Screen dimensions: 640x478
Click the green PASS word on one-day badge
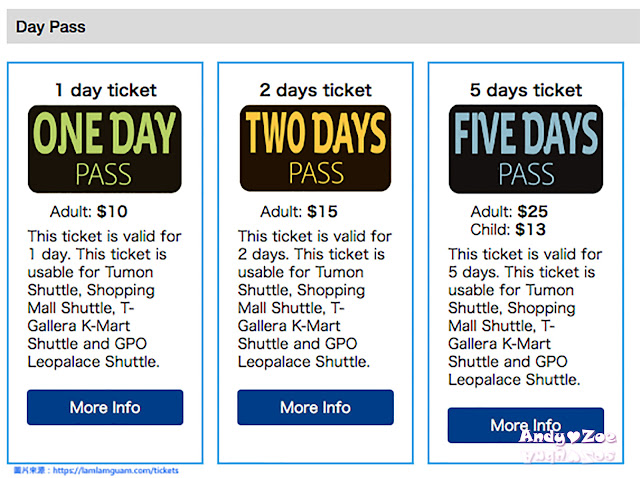pos(104,174)
